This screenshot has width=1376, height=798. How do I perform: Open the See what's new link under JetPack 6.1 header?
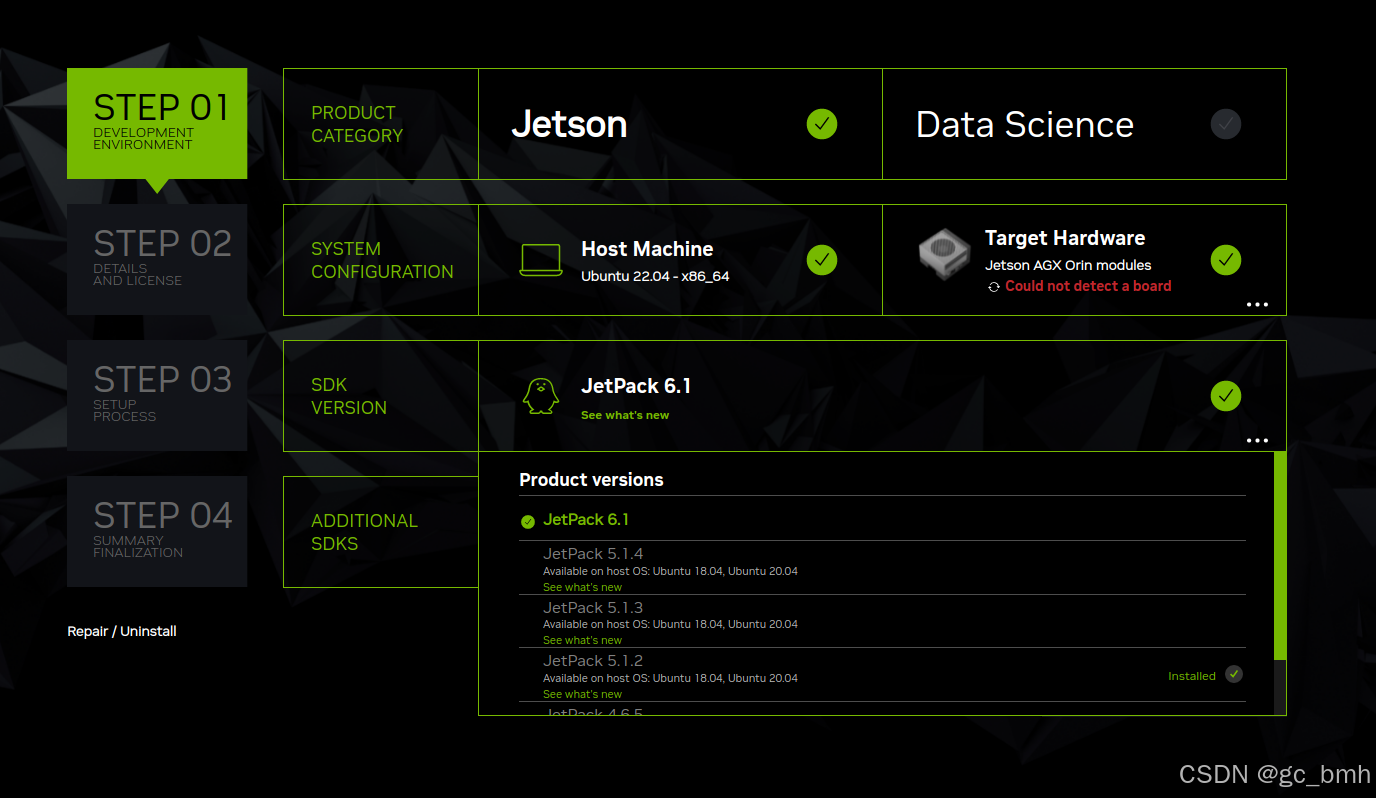pos(625,415)
